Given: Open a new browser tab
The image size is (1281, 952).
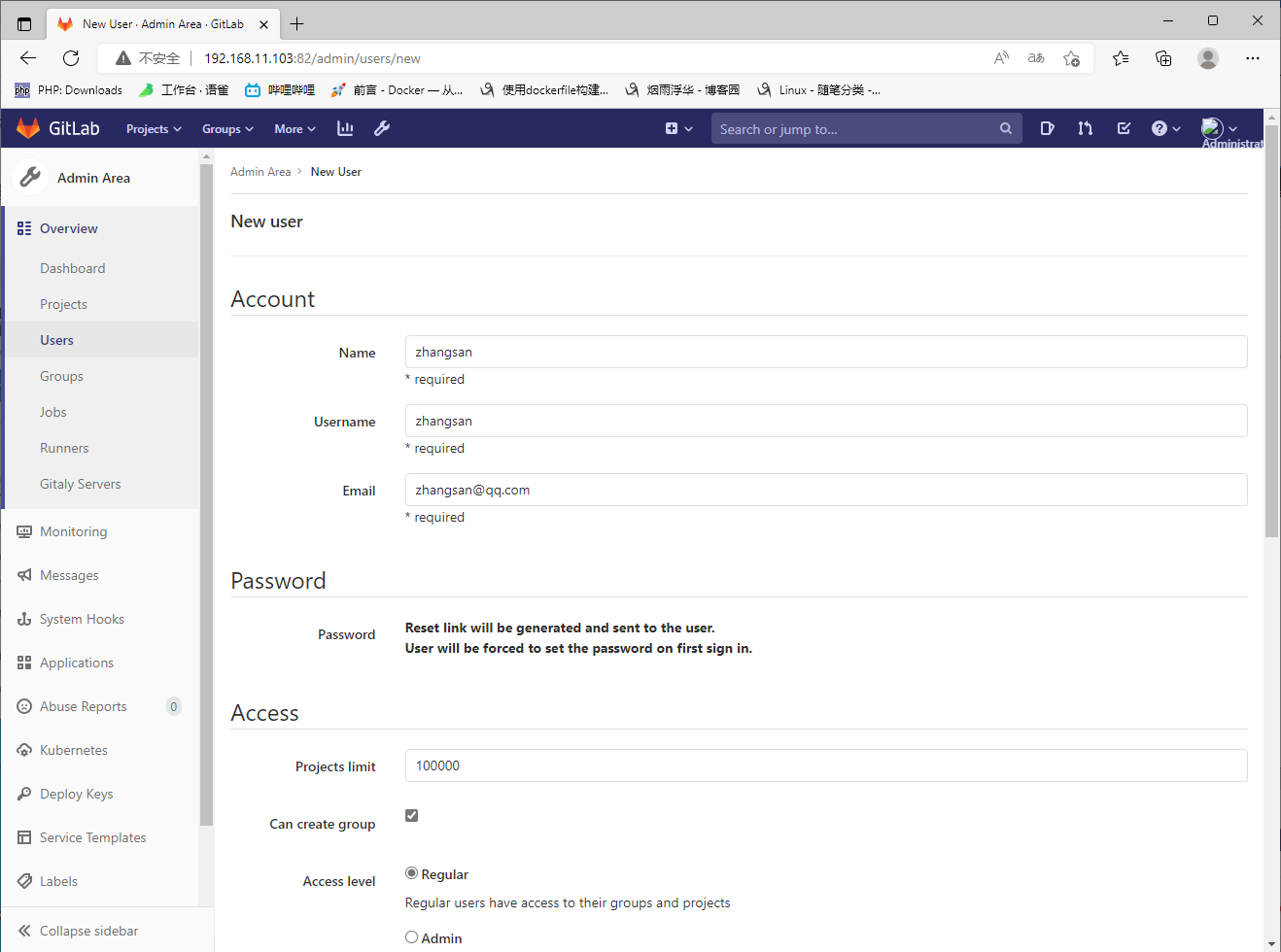Looking at the screenshot, I should [297, 24].
